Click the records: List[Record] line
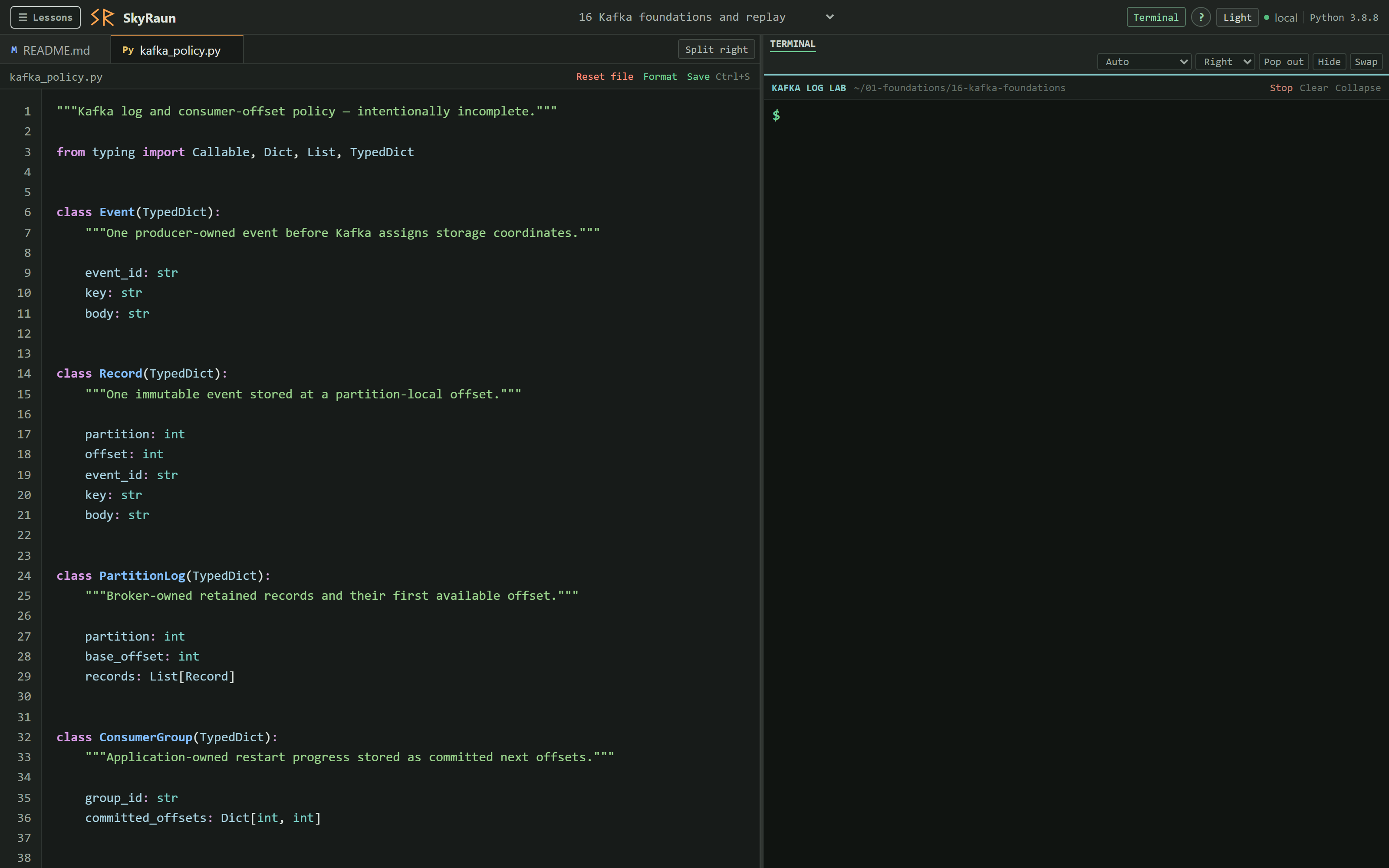Image resolution: width=1389 pixels, height=868 pixels. 160,676
